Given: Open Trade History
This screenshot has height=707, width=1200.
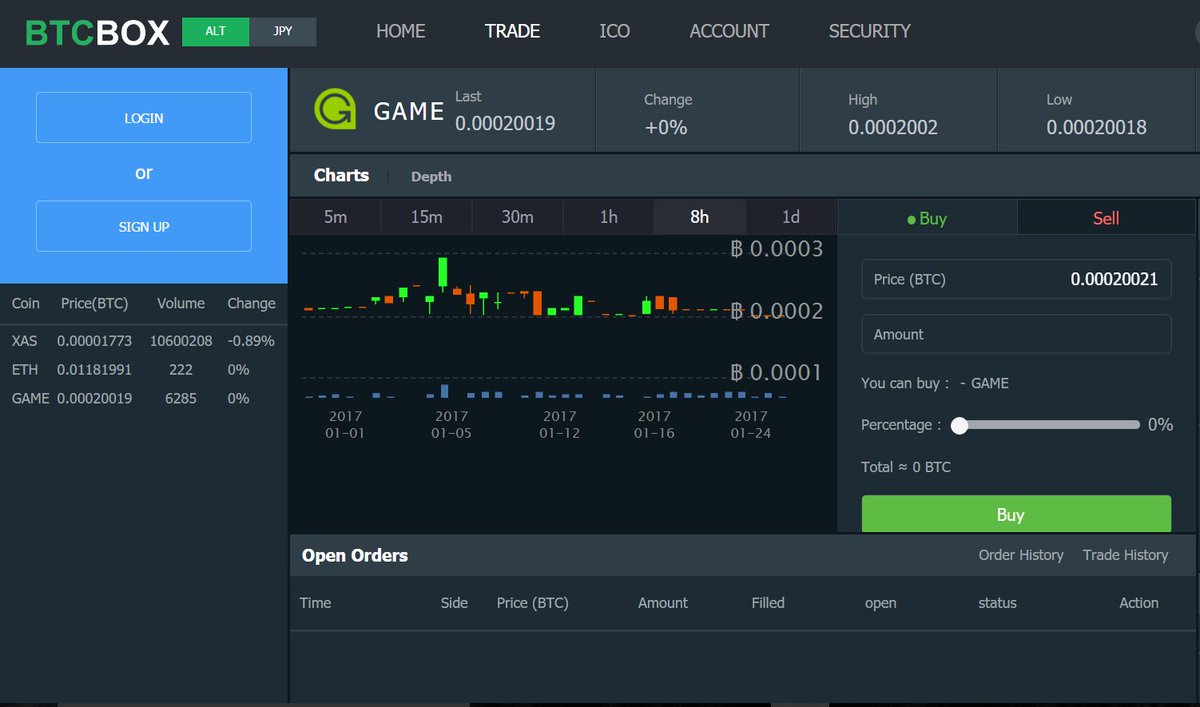Looking at the screenshot, I should tap(1125, 555).
